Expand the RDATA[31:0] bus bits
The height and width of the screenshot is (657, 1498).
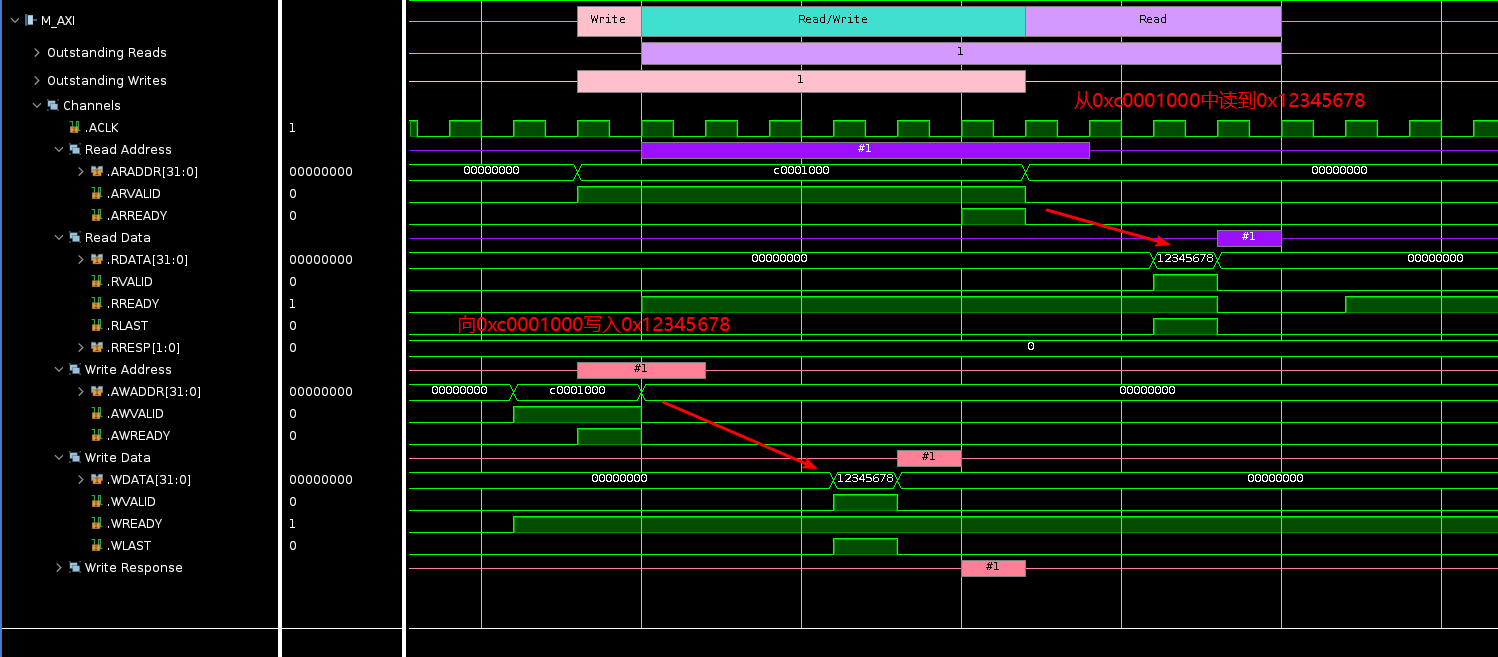click(x=81, y=259)
